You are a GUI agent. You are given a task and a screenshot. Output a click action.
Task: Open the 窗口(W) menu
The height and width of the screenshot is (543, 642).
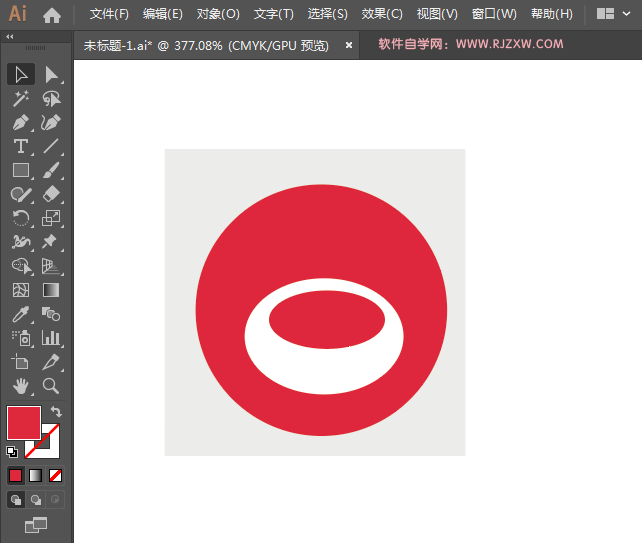pos(494,14)
